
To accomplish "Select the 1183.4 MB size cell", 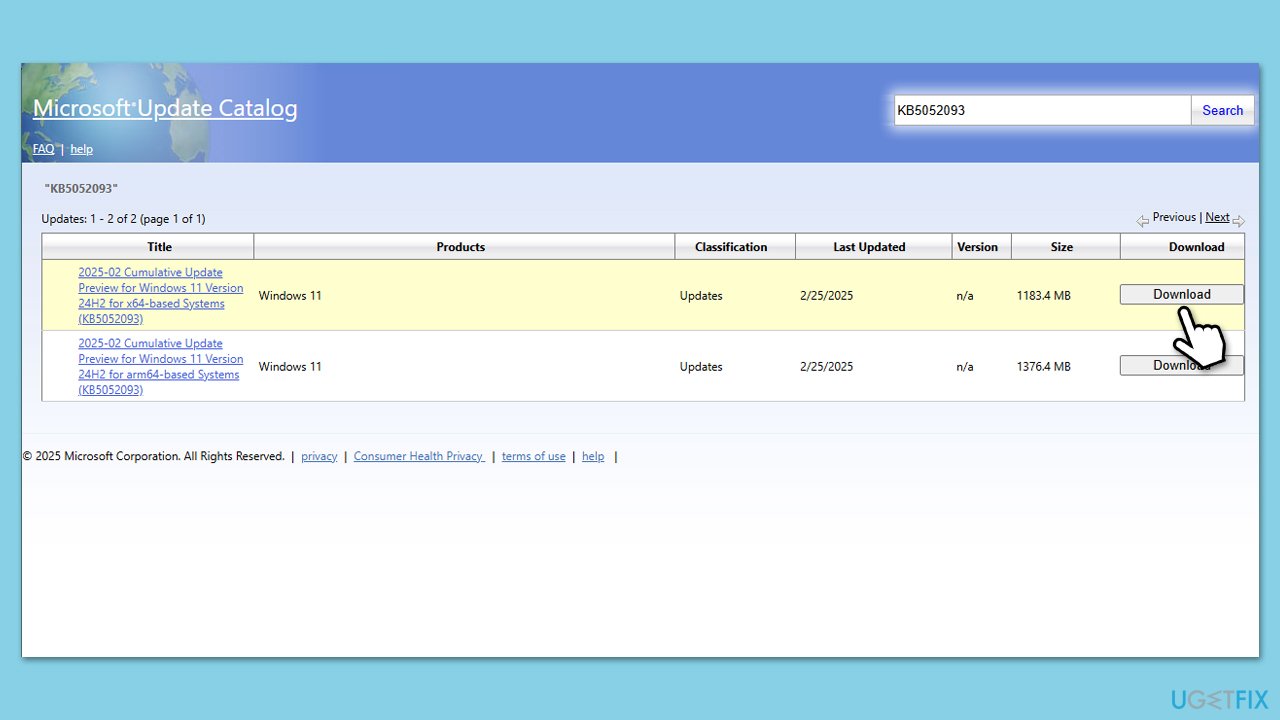I will (x=1043, y=296).
